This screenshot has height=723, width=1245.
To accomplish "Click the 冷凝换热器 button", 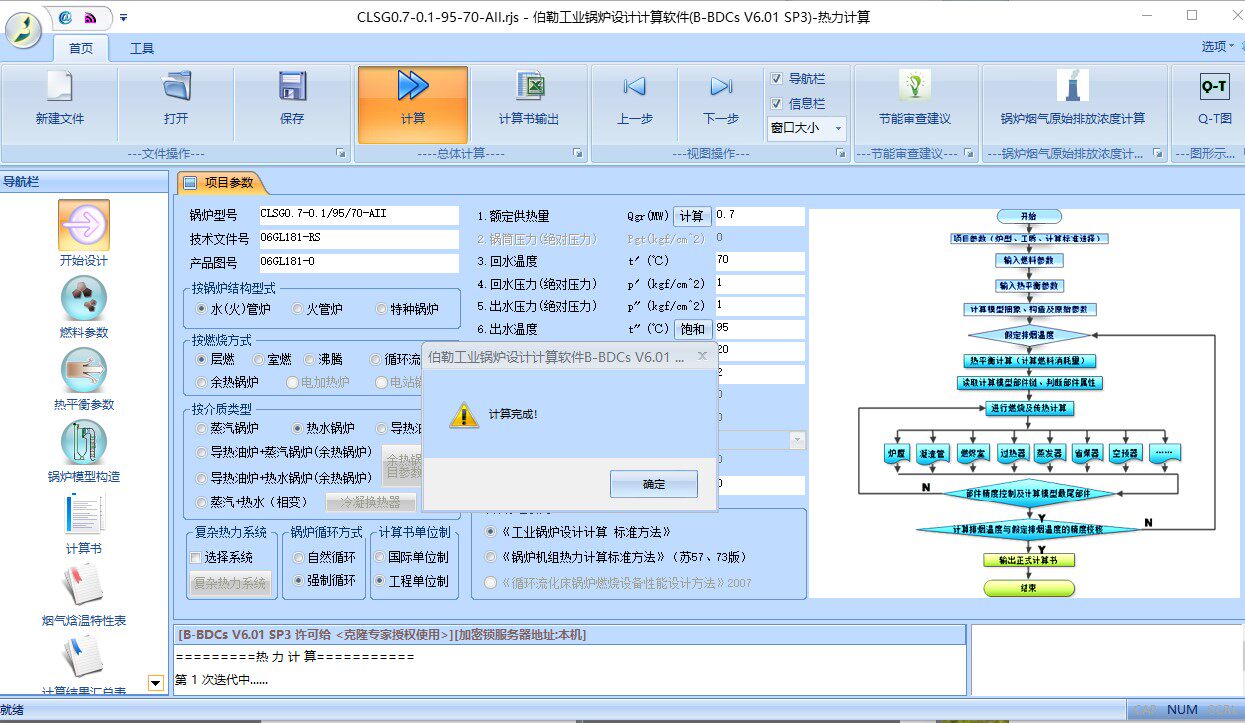I will pyautogui.click(x=371, y=502).
